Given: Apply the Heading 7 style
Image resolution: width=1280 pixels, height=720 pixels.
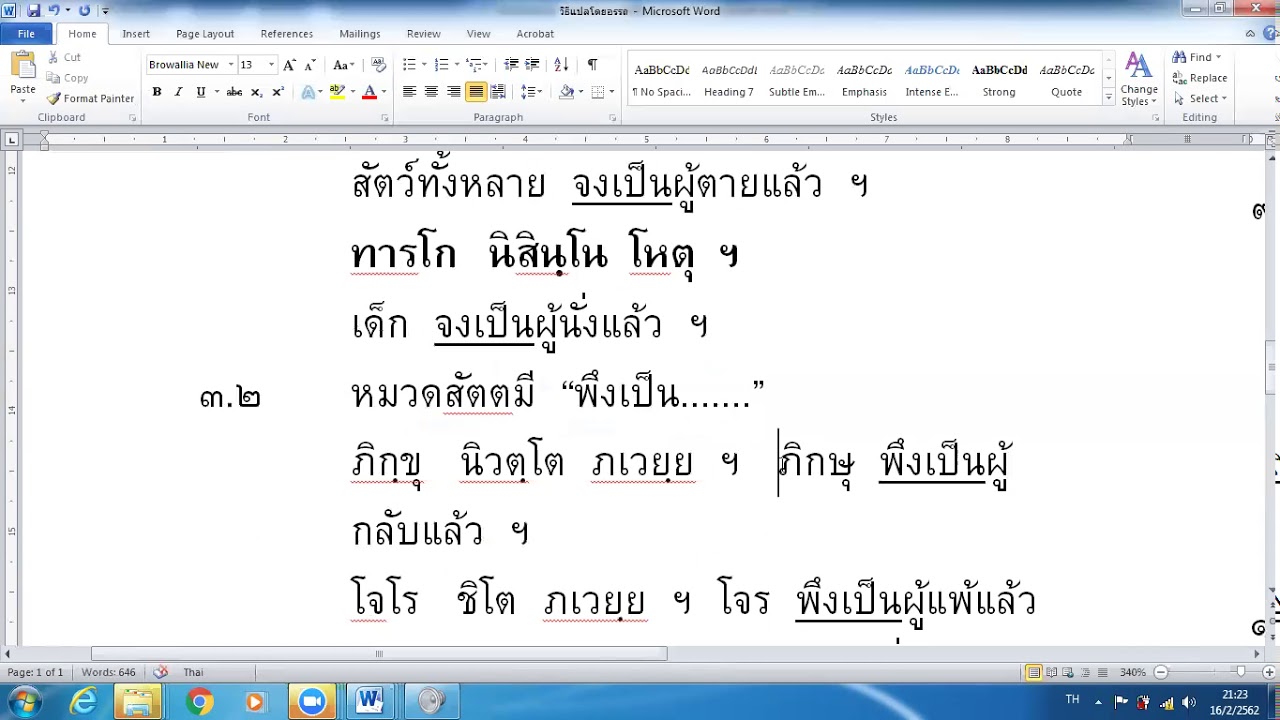Looking at the screenshot, I should [729, 79].
